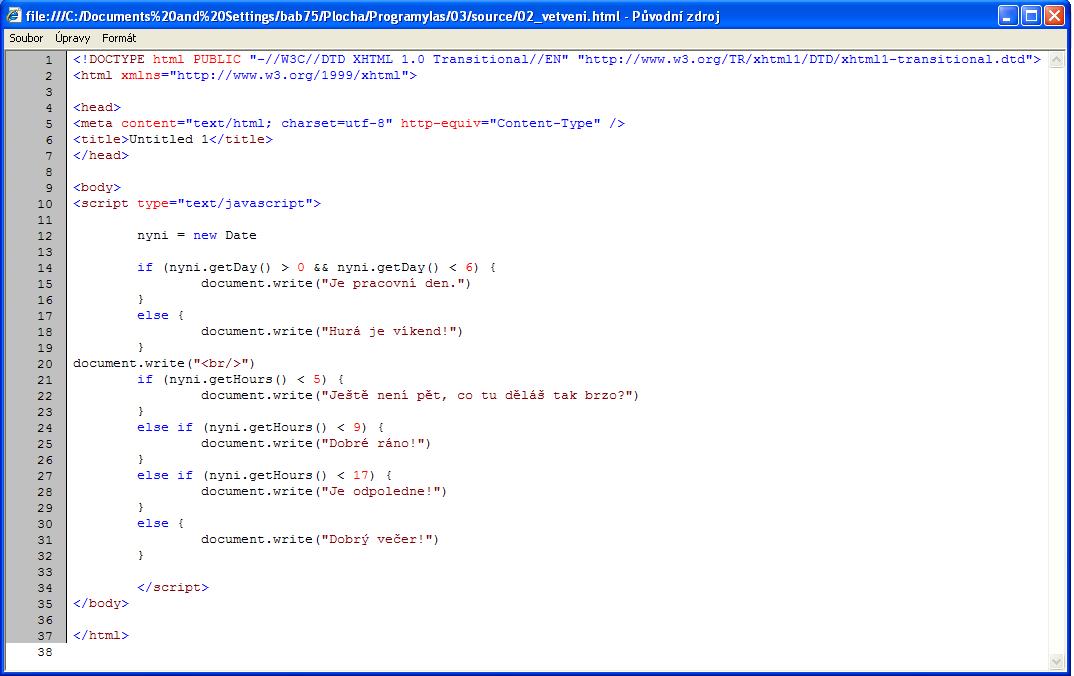
Task: Click the vertical scrollbar track
Action: click(x=1057, y=350)
